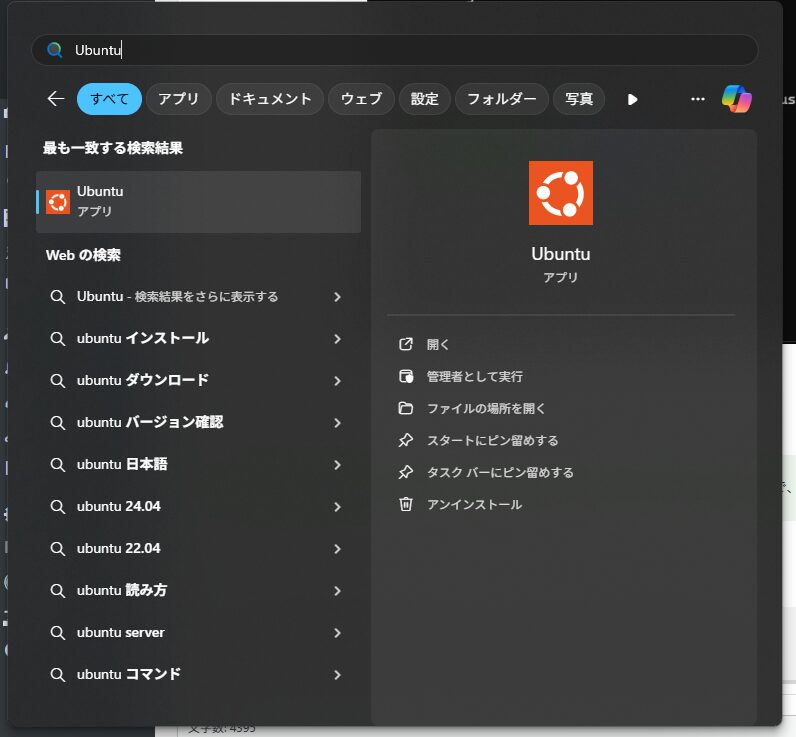Select web suggestion ubuntu 22.04
The width and height of the screenshot is (796, 737).
coord(198,549)
